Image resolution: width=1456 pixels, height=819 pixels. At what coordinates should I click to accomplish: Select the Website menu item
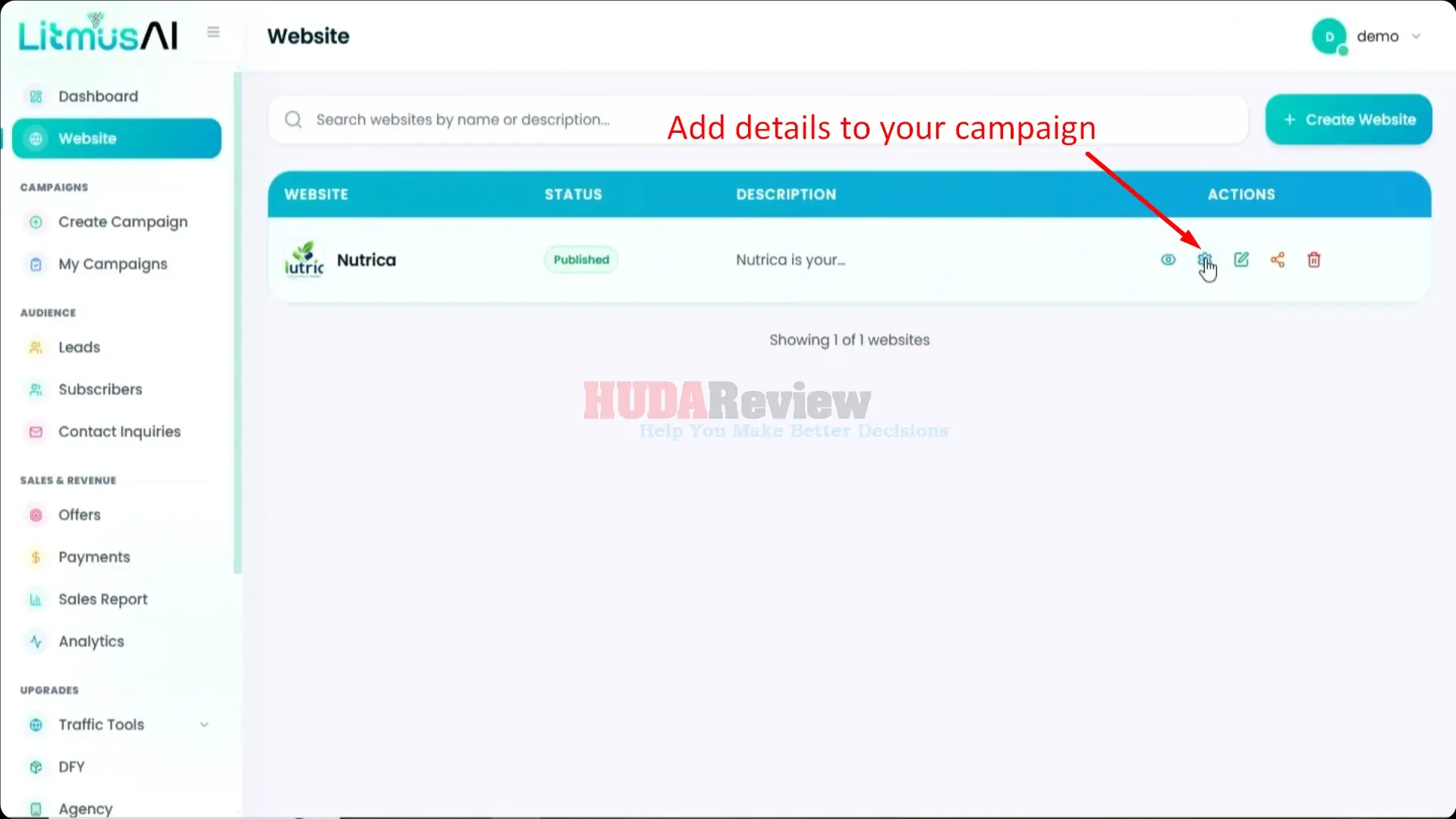point(117,138)
